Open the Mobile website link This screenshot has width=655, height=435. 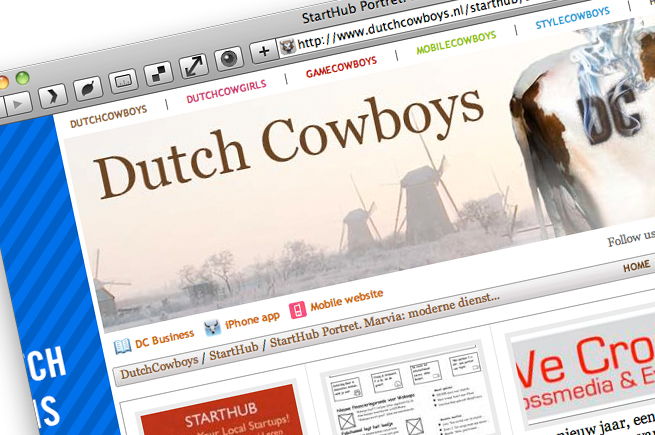[x=347, y=300]
